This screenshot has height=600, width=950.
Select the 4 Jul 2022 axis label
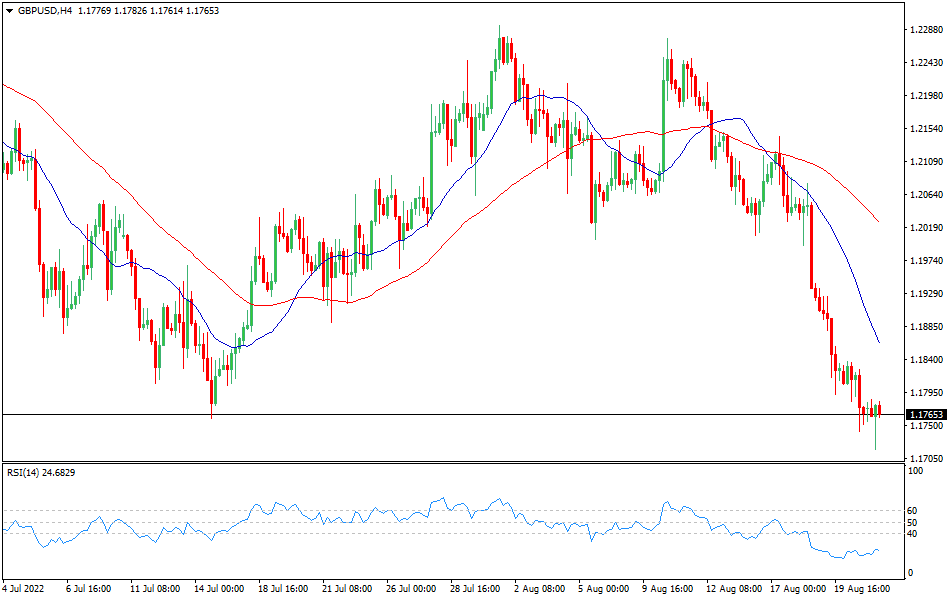tap(23, 591)
